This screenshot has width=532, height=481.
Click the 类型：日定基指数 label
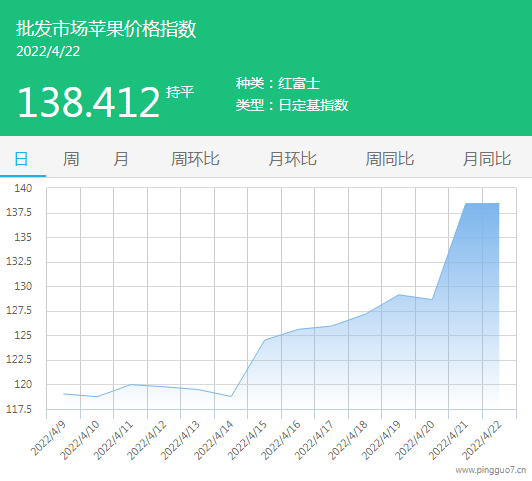tap(292, 105)
